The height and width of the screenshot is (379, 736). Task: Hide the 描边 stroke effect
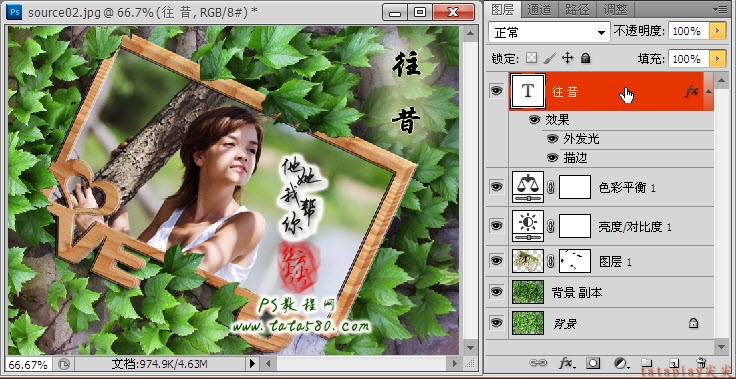tap(552, 158)
